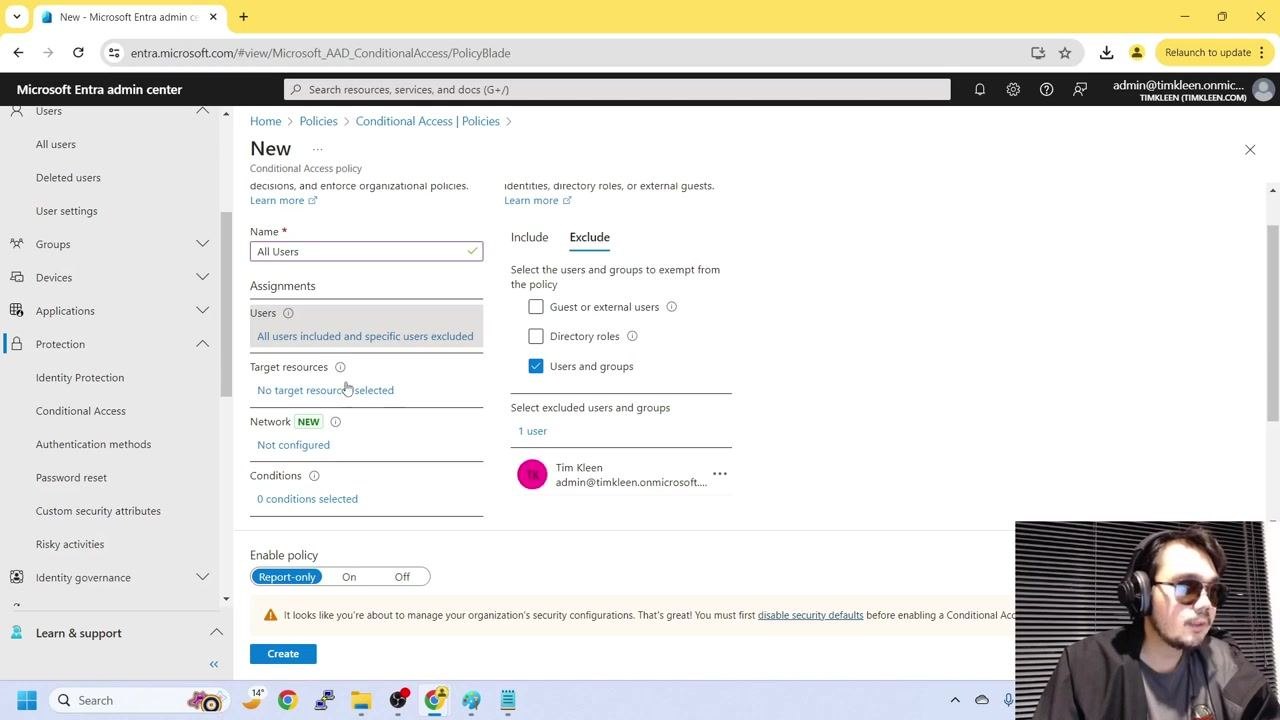Open Identity Protection in sidebar
This screenshot has height=720, width=1280.
click(x=80, y=378)
